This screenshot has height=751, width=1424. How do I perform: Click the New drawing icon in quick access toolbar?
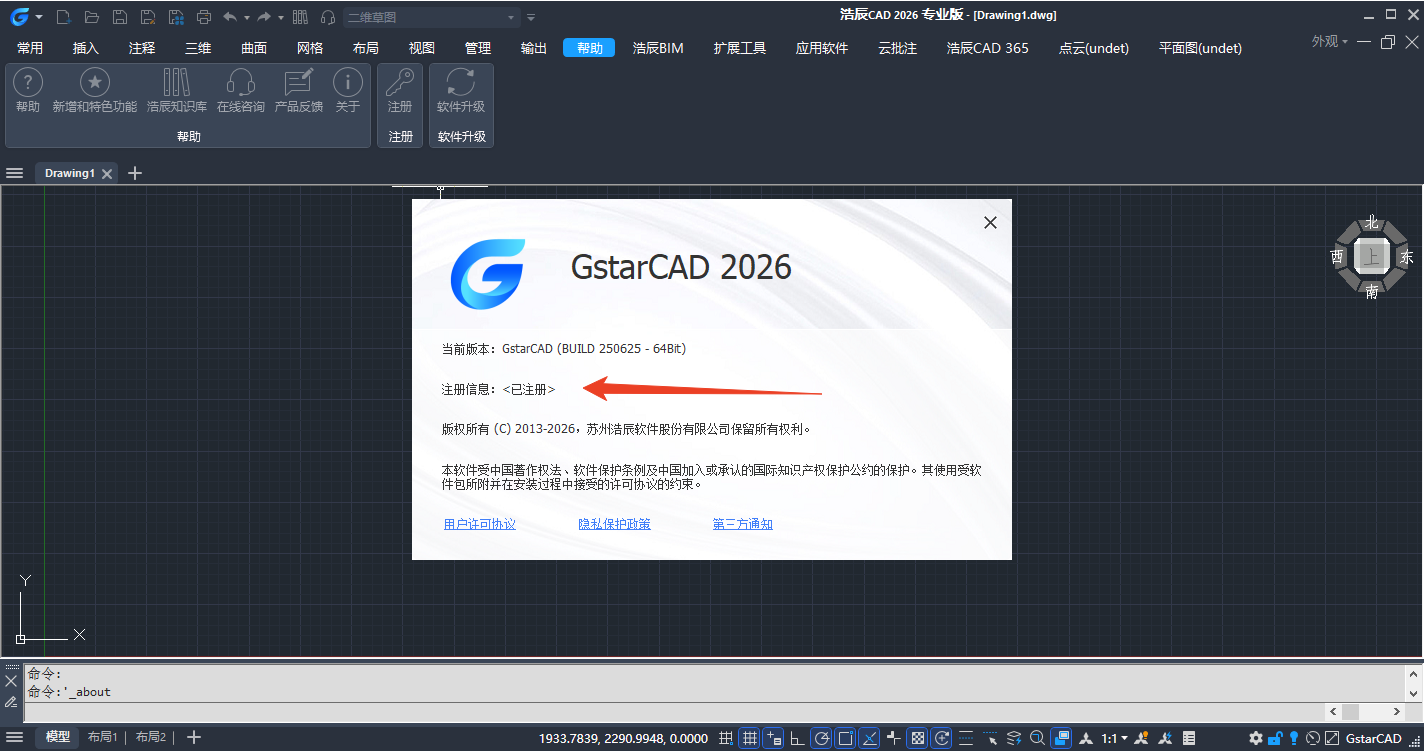64,17
